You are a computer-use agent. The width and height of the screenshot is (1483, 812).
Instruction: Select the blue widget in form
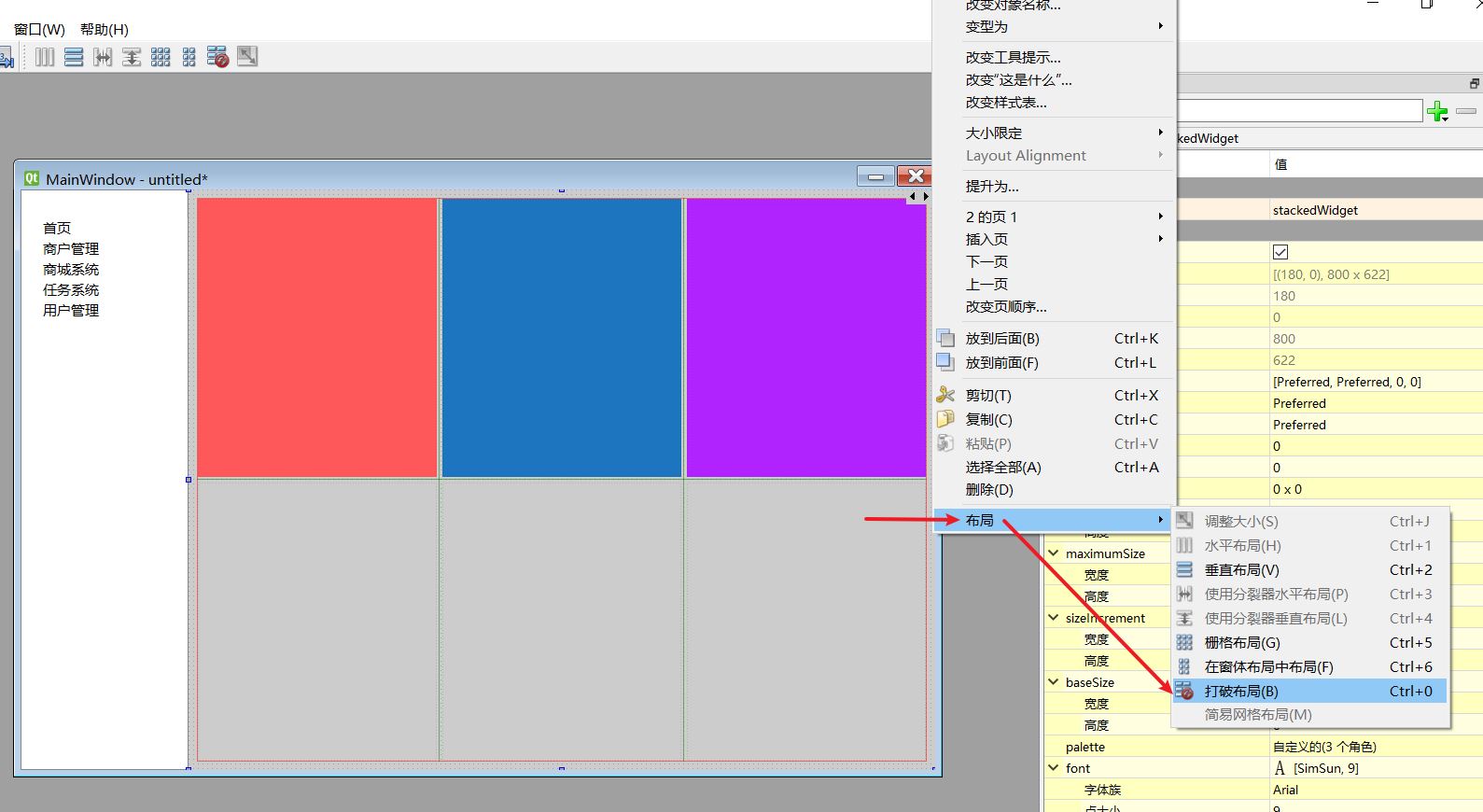point(562,338)
